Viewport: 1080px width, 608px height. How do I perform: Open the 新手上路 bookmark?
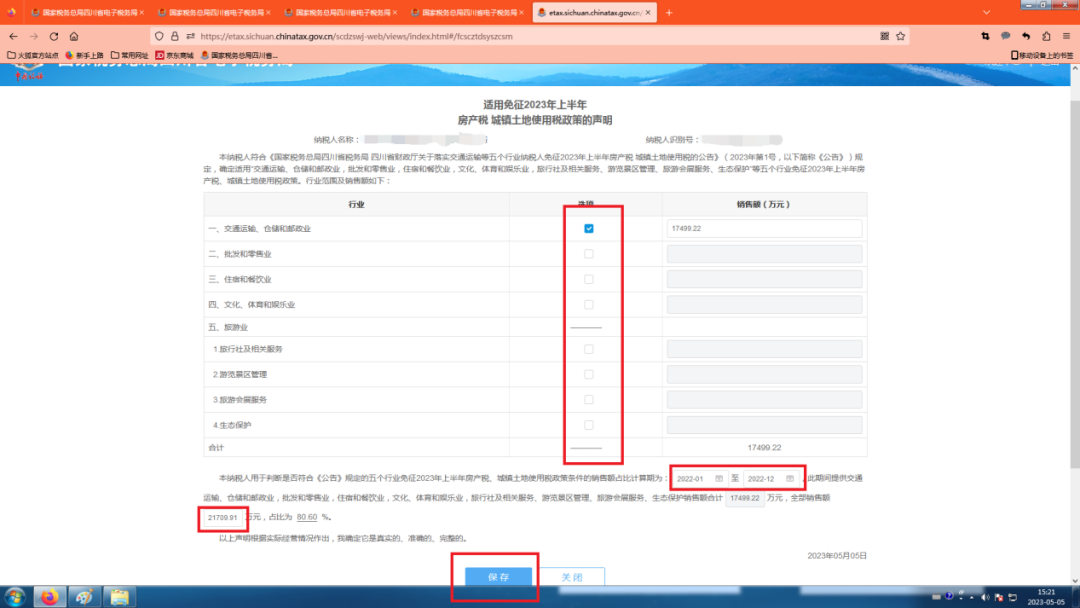(84, 55)
